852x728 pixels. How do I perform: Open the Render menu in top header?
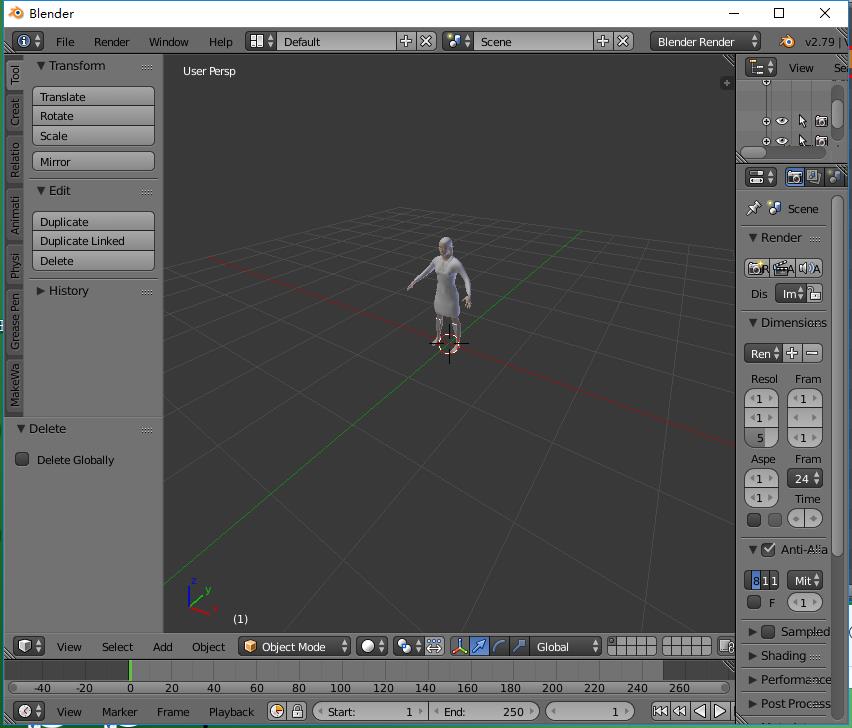pyautogui.click(x=111, y=42)
